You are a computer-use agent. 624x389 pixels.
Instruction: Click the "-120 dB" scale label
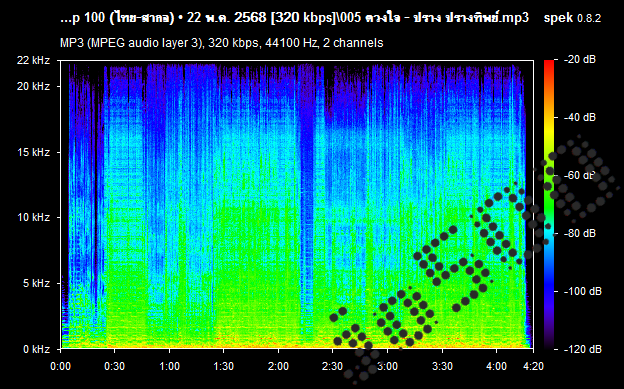(583, 349)
